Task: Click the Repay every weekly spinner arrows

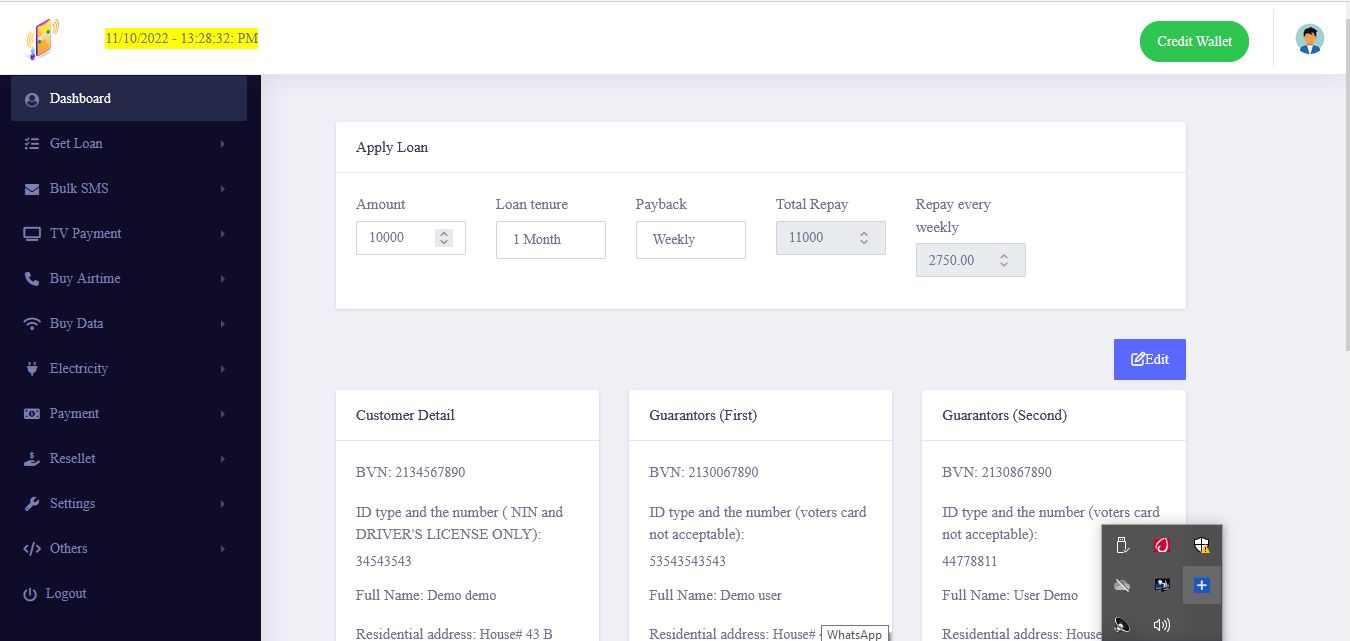Action: [x=1005, y=260]
